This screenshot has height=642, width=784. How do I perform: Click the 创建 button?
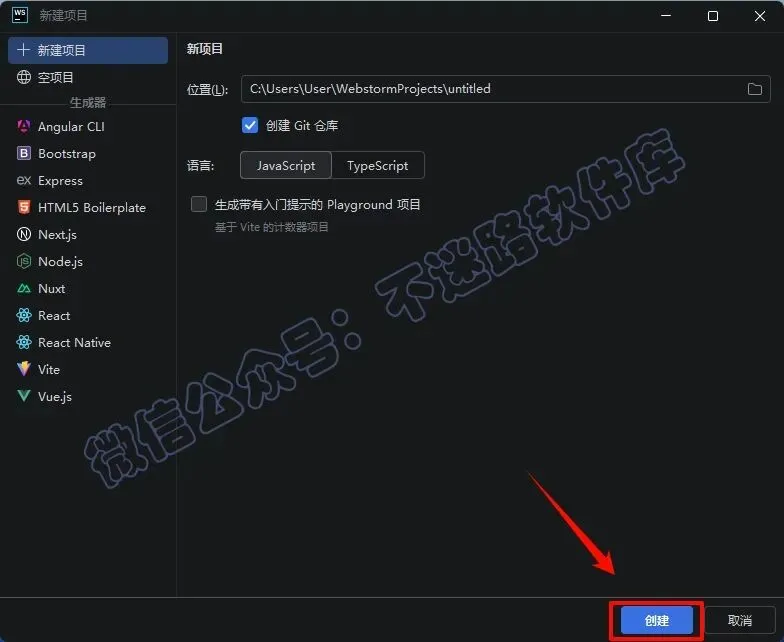656,620
